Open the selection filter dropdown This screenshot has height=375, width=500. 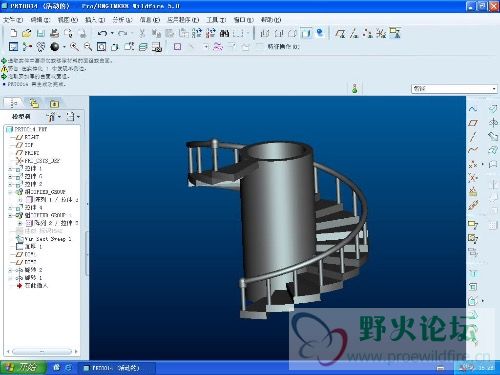pos(455,89)
